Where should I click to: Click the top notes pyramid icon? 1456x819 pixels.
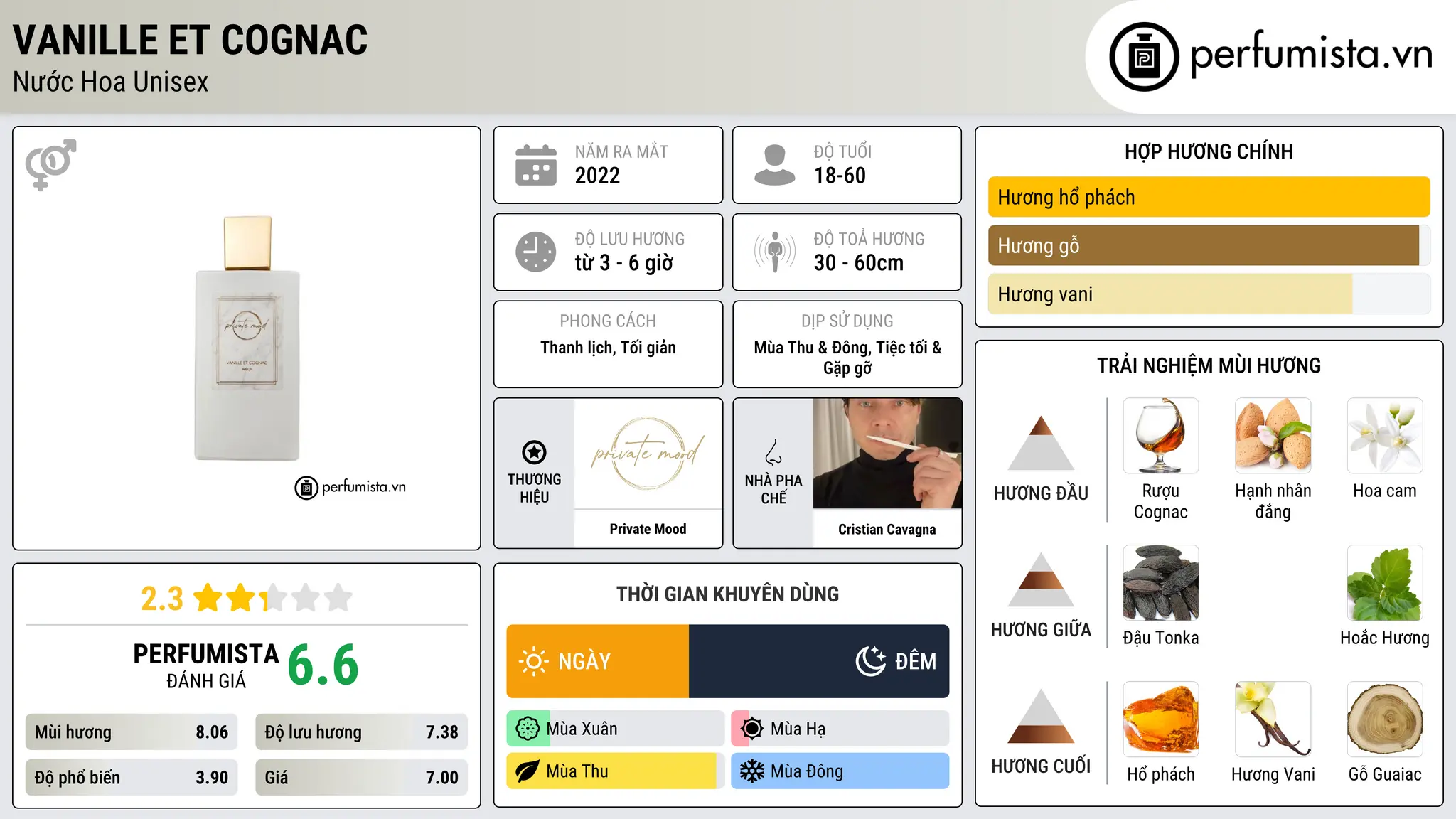[1041, 442]
